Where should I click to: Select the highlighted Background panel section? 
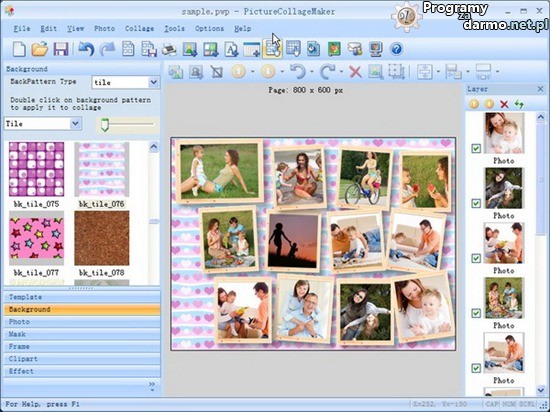(x=82, y=309)
